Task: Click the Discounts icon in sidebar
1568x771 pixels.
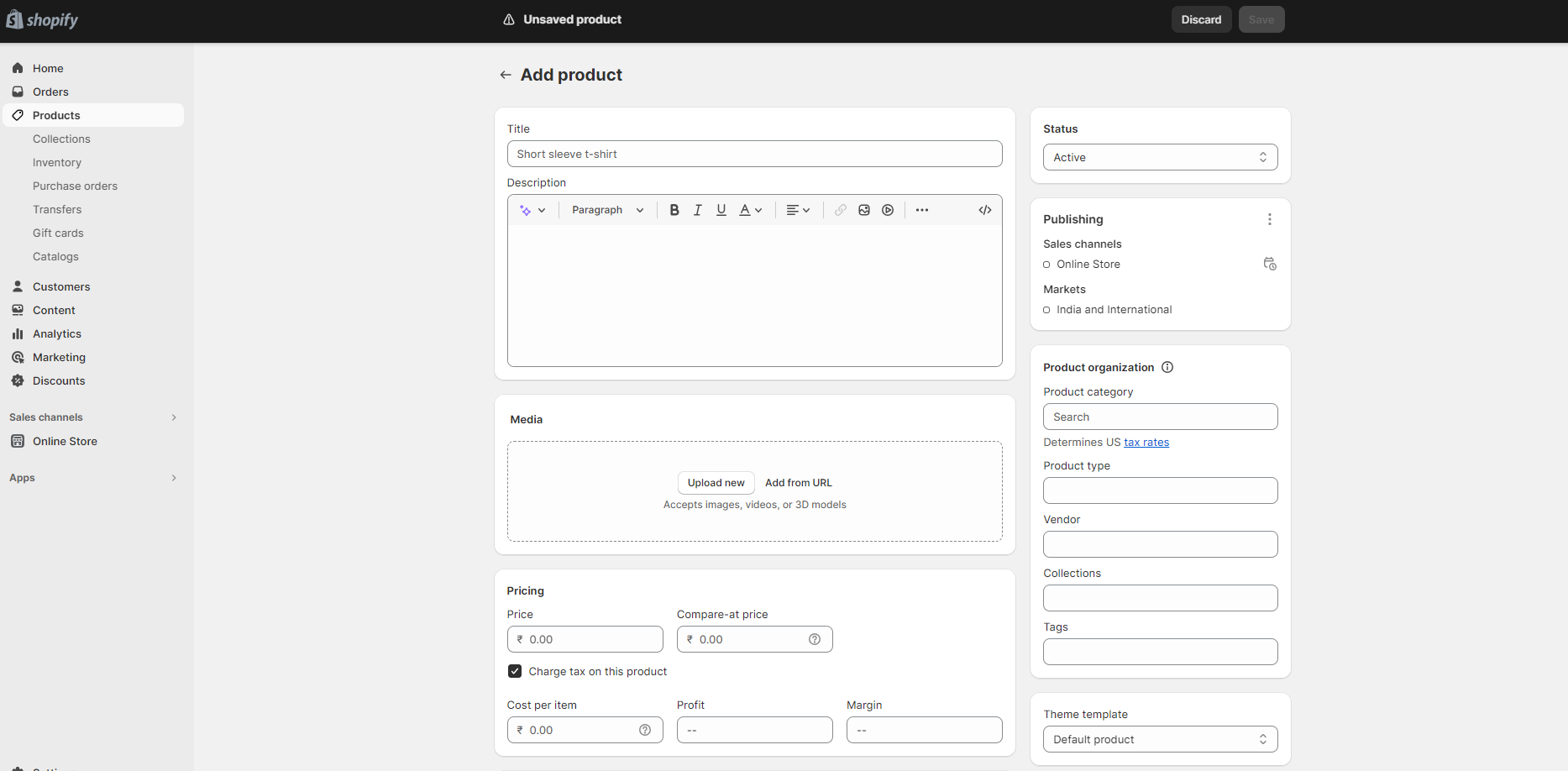Action: click(x=18, y=380)
